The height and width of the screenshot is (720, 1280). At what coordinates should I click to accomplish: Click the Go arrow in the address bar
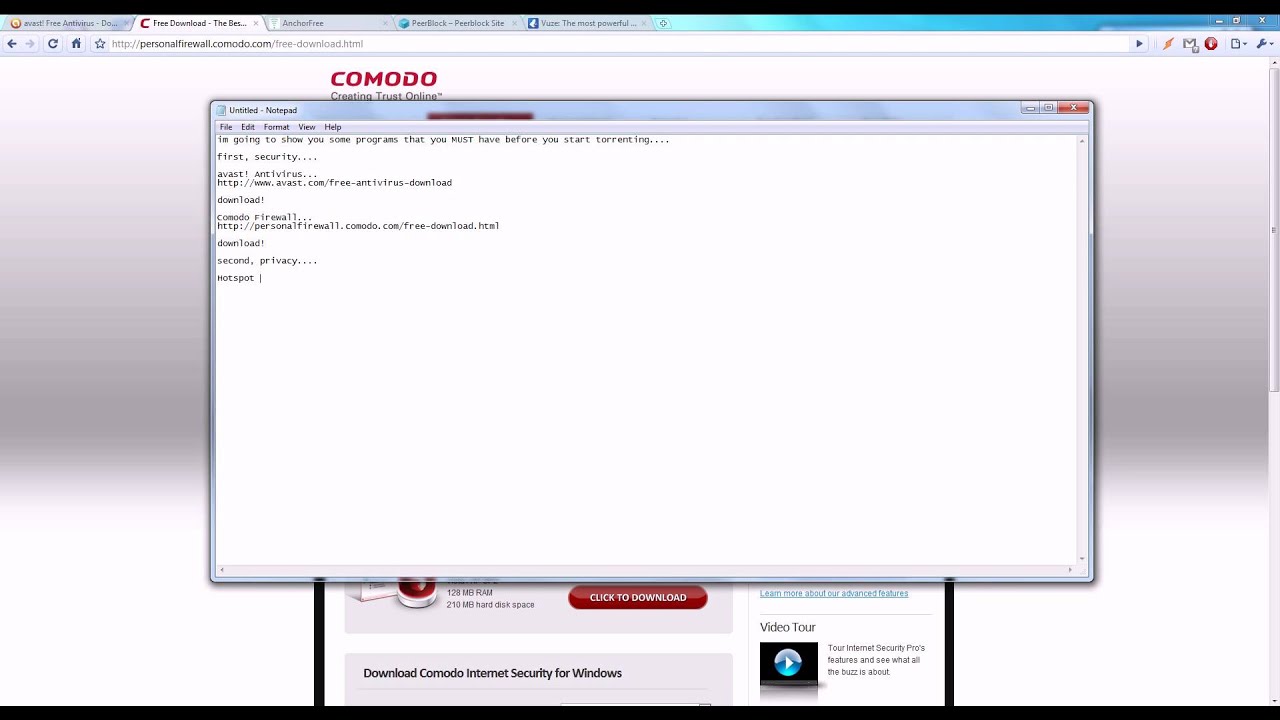pyautogui.click(x=1139, y=44)
